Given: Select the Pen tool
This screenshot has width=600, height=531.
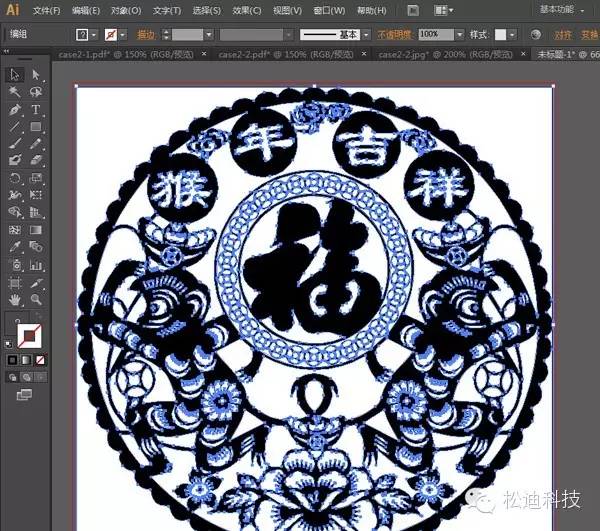Looking at the screenshot, I should point(15,110).
